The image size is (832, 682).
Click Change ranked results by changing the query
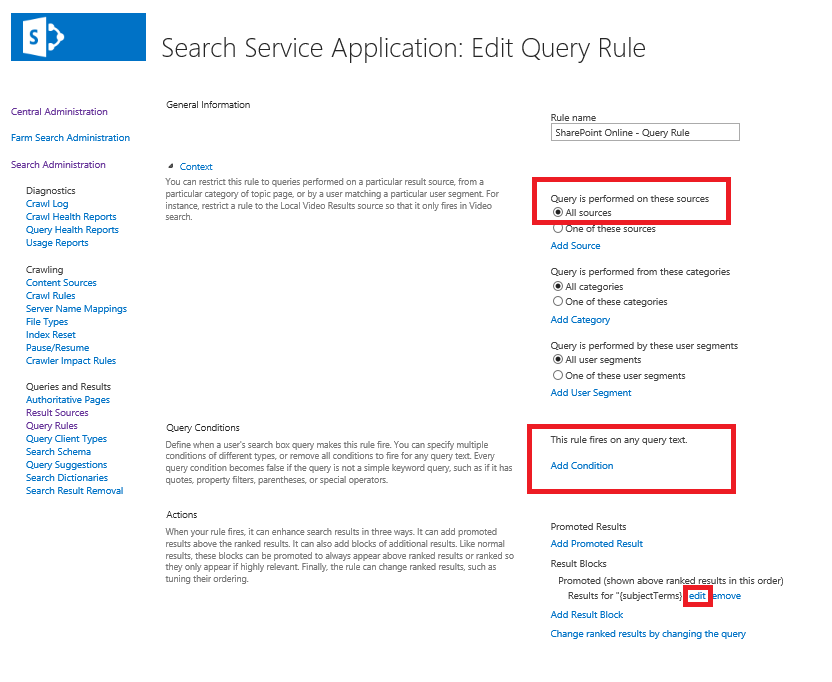click(x=648, y=633)
